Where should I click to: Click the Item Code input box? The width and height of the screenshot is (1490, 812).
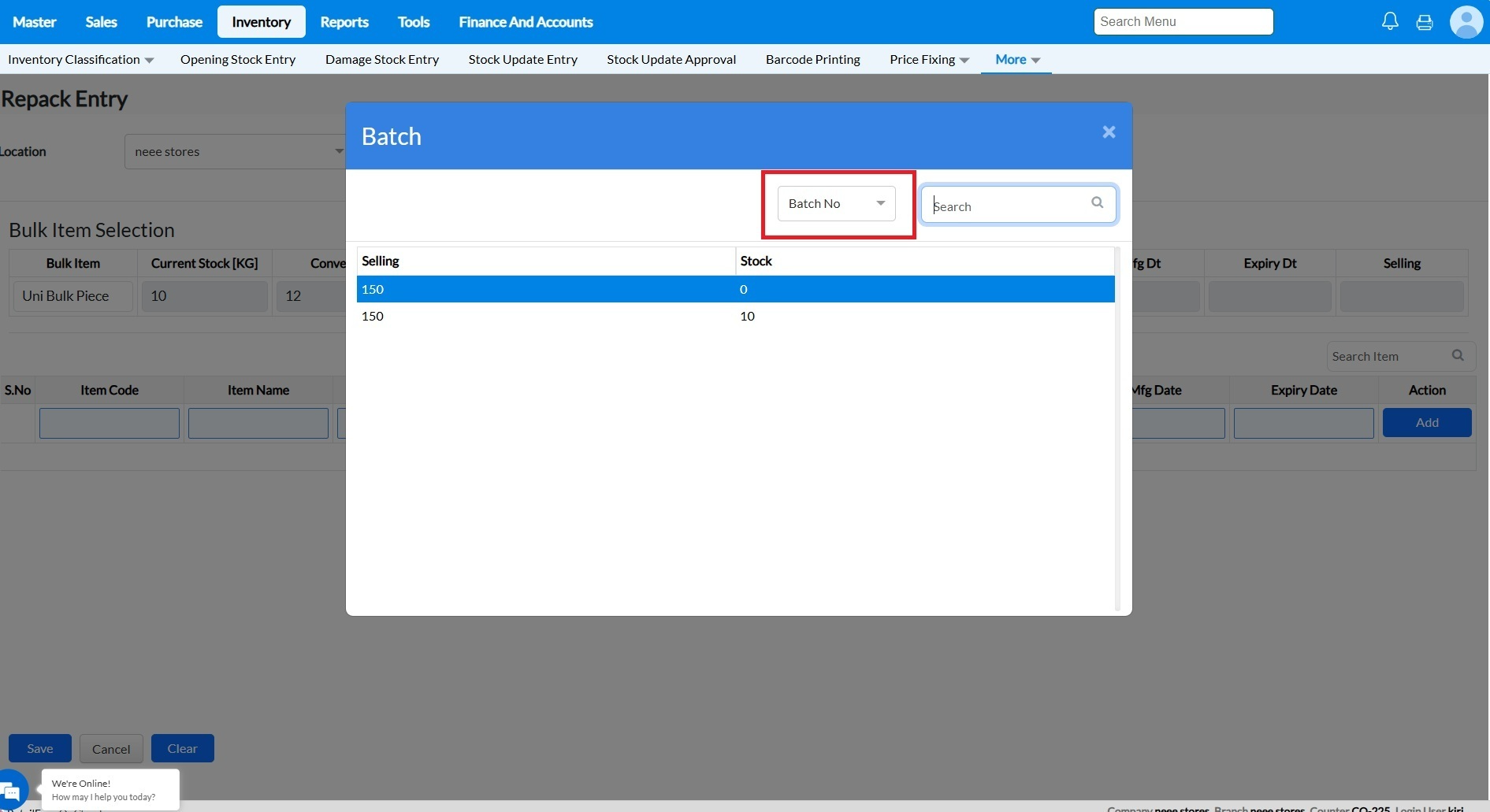click(x=110, y=423)
